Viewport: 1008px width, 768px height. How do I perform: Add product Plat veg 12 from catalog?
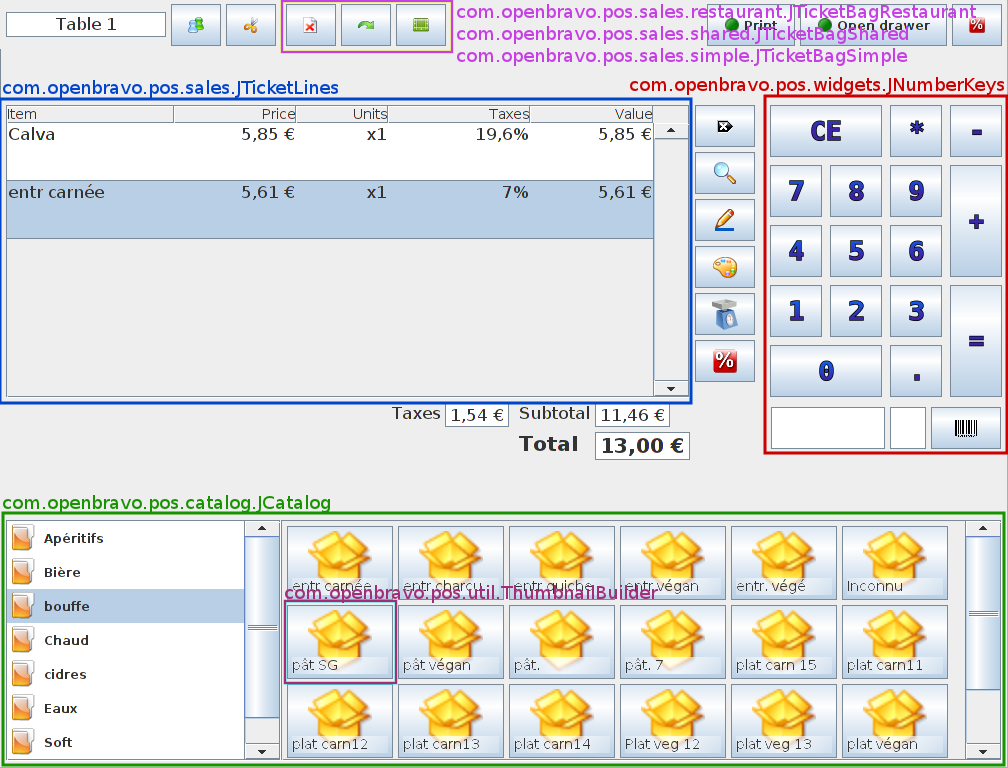click(x=672, y=721)
